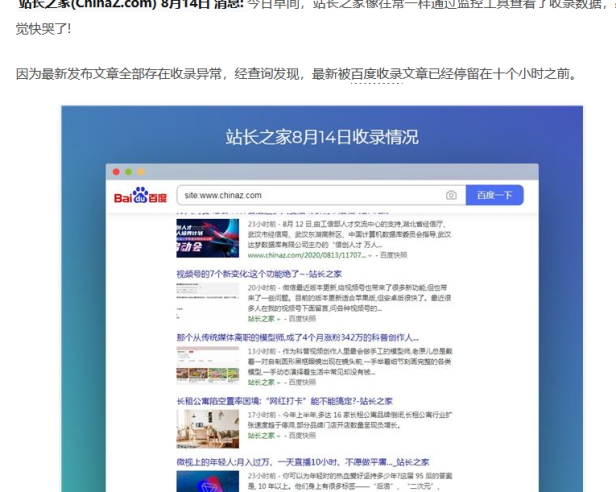The image size is (616, 492).
Task: Click the Baidu paw logo
Action: [140, 195]
